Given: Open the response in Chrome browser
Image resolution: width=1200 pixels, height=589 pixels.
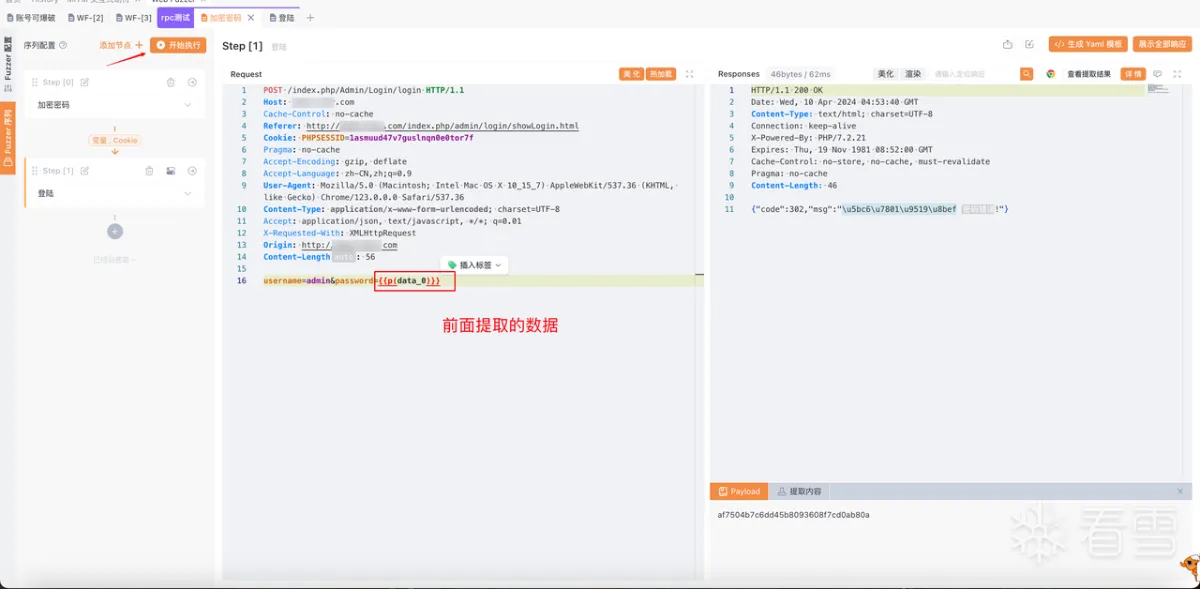Looking at the screenshot, I should [x=1051, y=74].
